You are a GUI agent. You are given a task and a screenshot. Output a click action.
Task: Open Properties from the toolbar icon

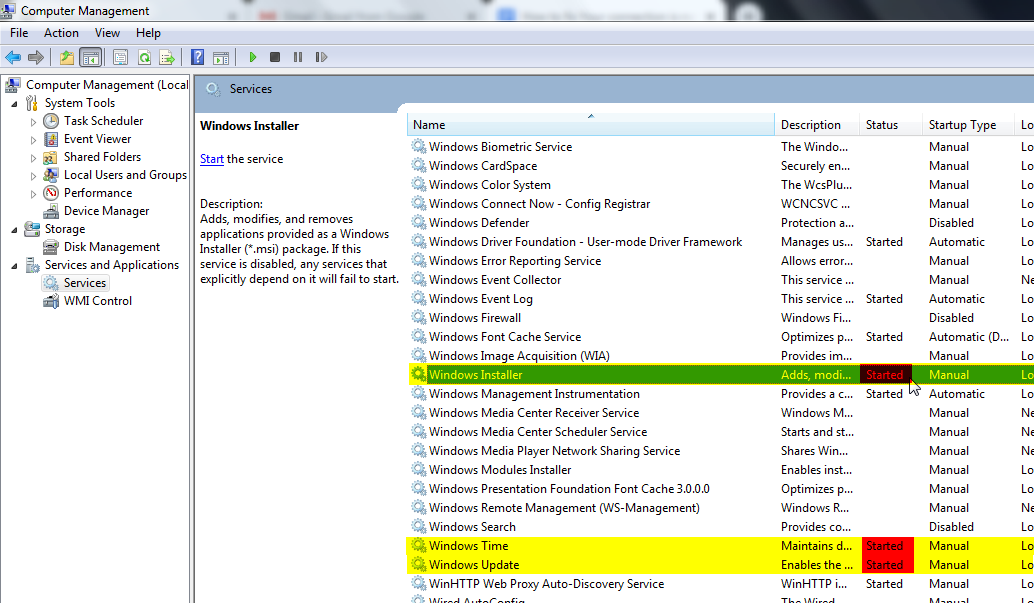120,57
